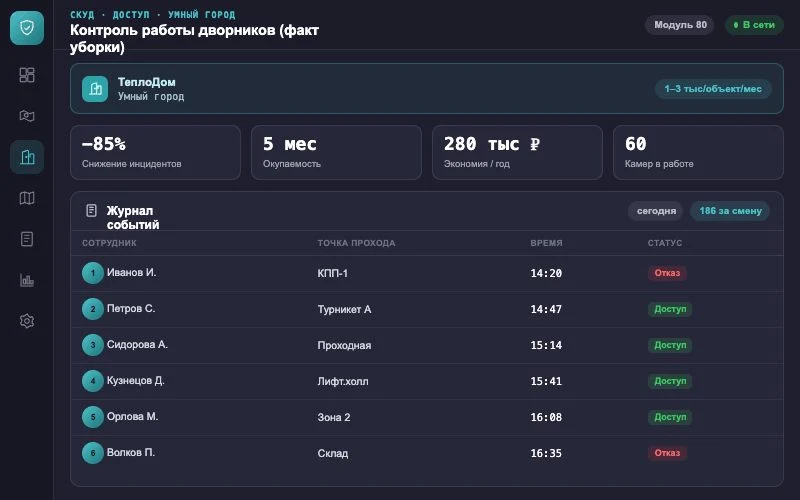Click the 15:14 time cell
This screenshot has width=800, height=500.
click(546, 345)
